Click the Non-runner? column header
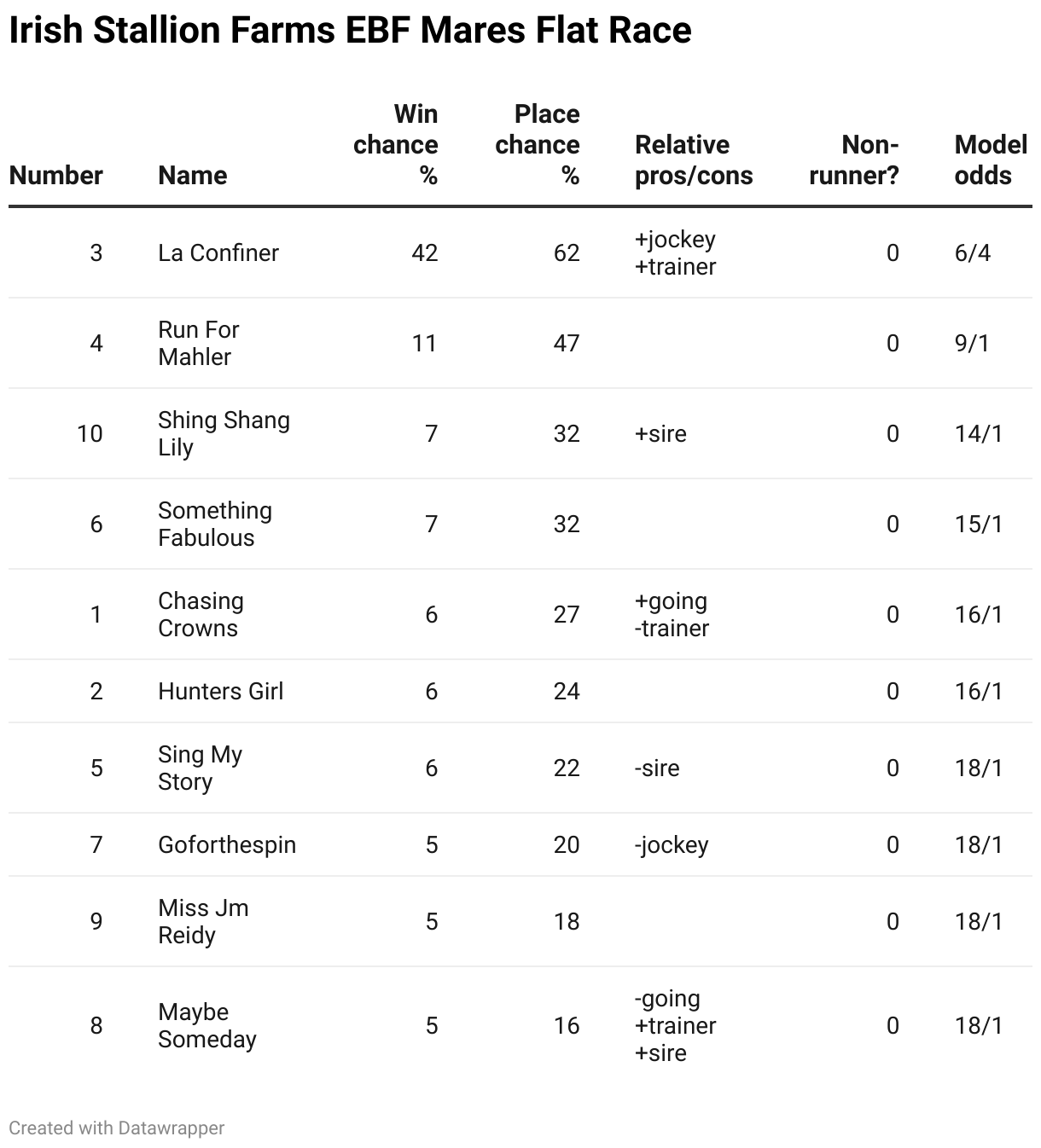Image resolution: width=1041 pixels, height=1148 pixels. pos(854,160)
